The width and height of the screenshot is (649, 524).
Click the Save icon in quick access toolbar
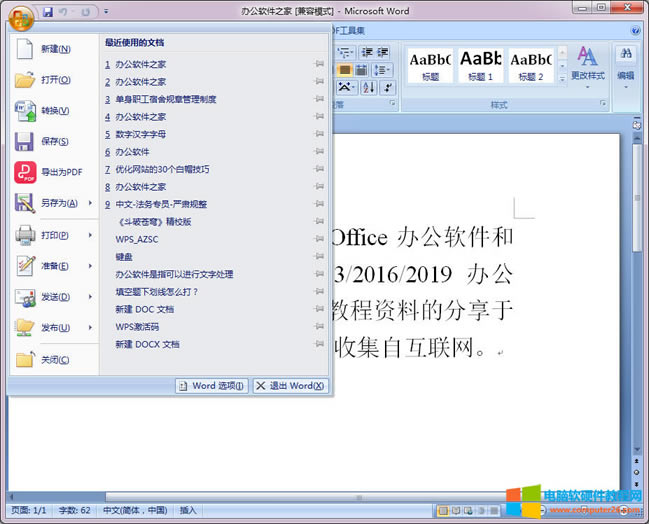pos(47,12)
